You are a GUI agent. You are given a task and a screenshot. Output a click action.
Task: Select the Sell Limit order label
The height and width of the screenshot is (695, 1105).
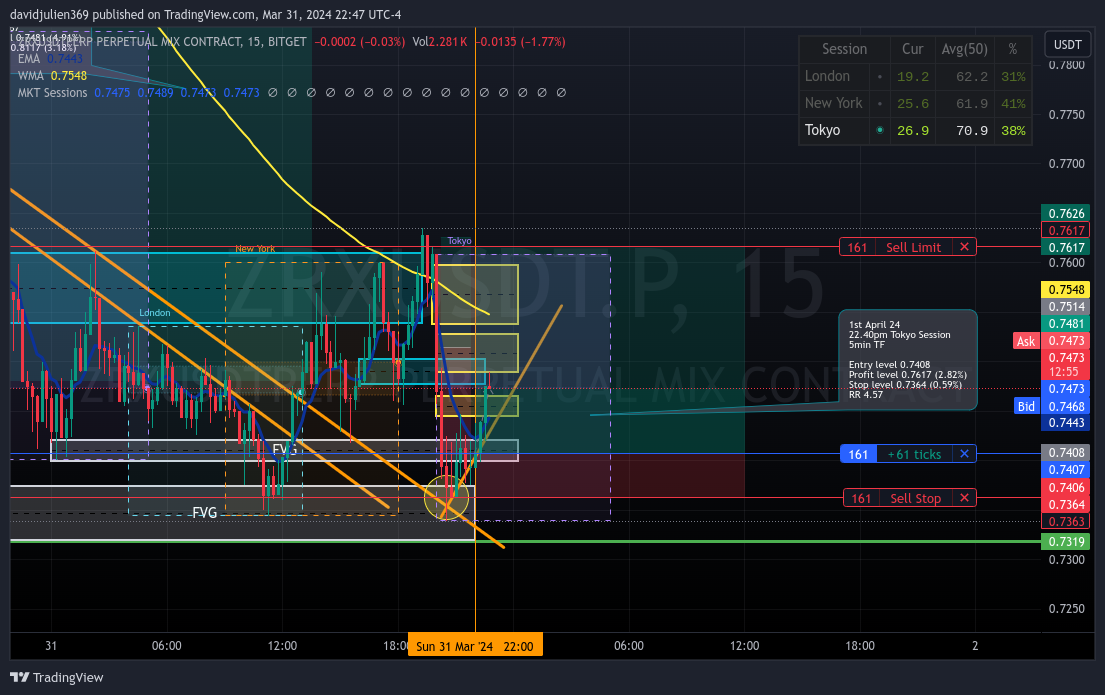tap(913, 247)
